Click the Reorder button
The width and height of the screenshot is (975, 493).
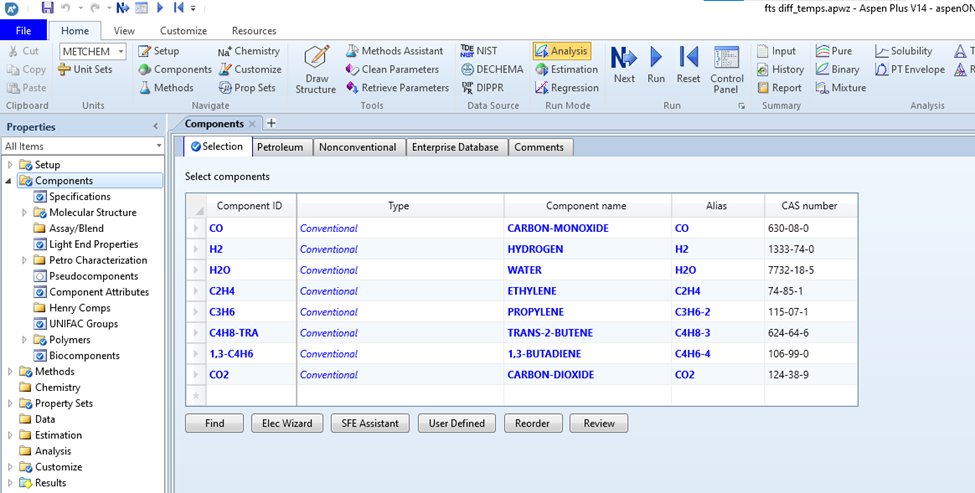click(532, 423)
